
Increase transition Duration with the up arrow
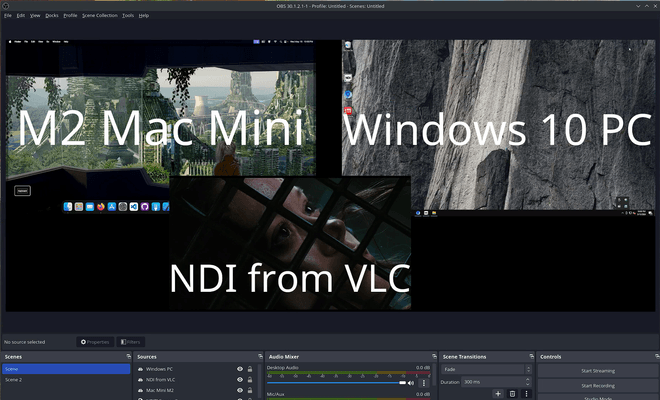point(527,379)
